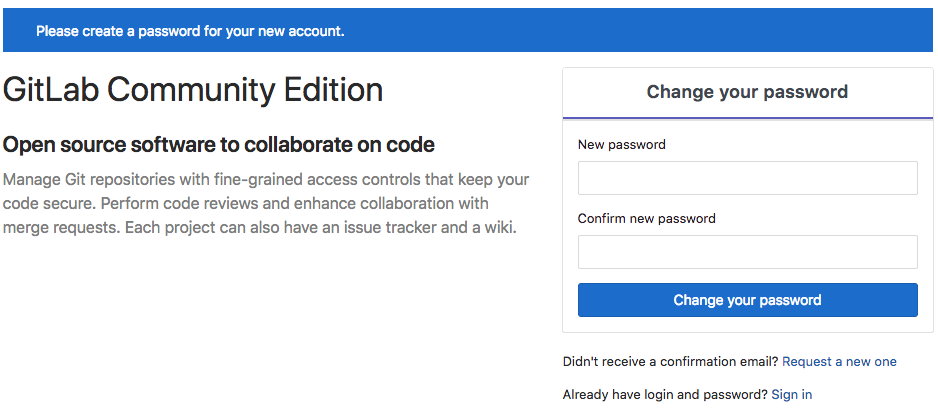Click the blue 'Please create a password' banner
The width and height of the screenshot is (938, 408).
[x=468, y=30]
